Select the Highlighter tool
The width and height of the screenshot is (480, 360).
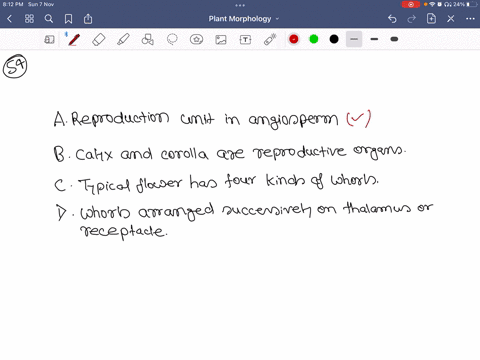(123, 40)
